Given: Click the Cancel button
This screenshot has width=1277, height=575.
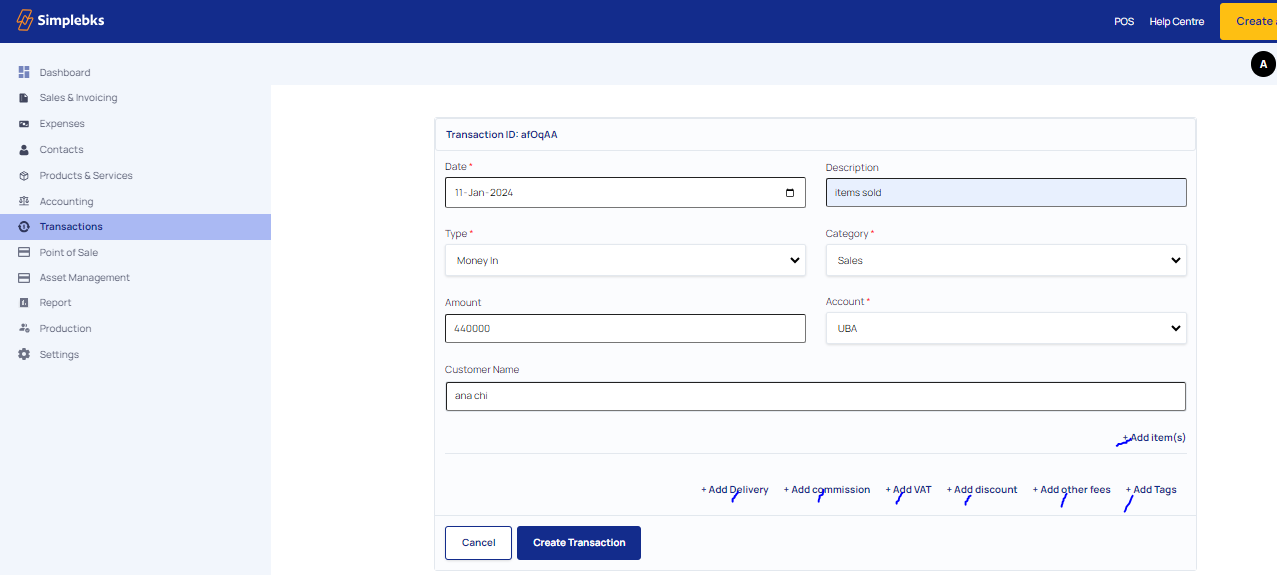Looking at the screenshot, I should point(478,543).
